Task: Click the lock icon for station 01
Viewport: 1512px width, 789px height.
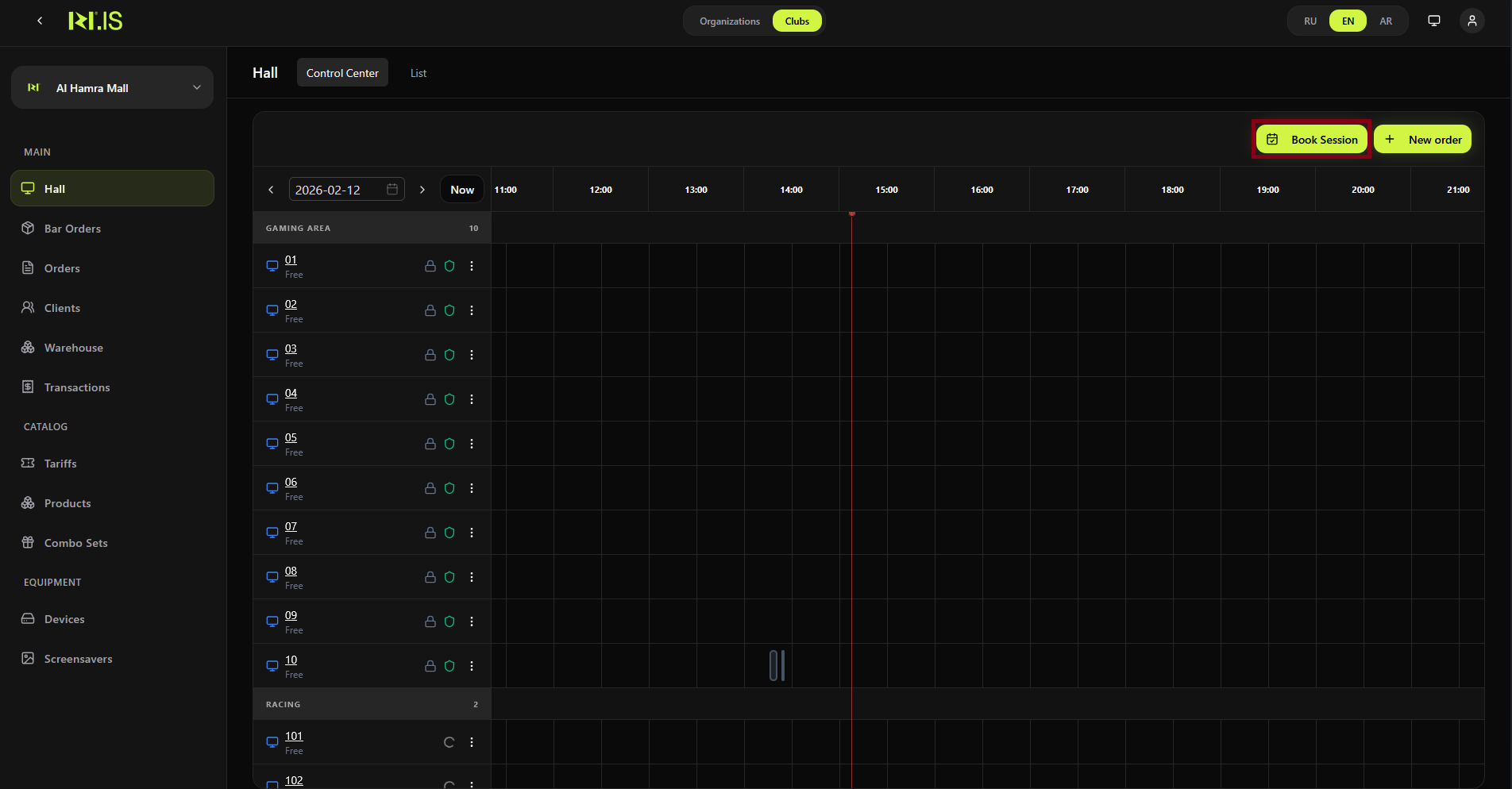Action: coord(430,266)
